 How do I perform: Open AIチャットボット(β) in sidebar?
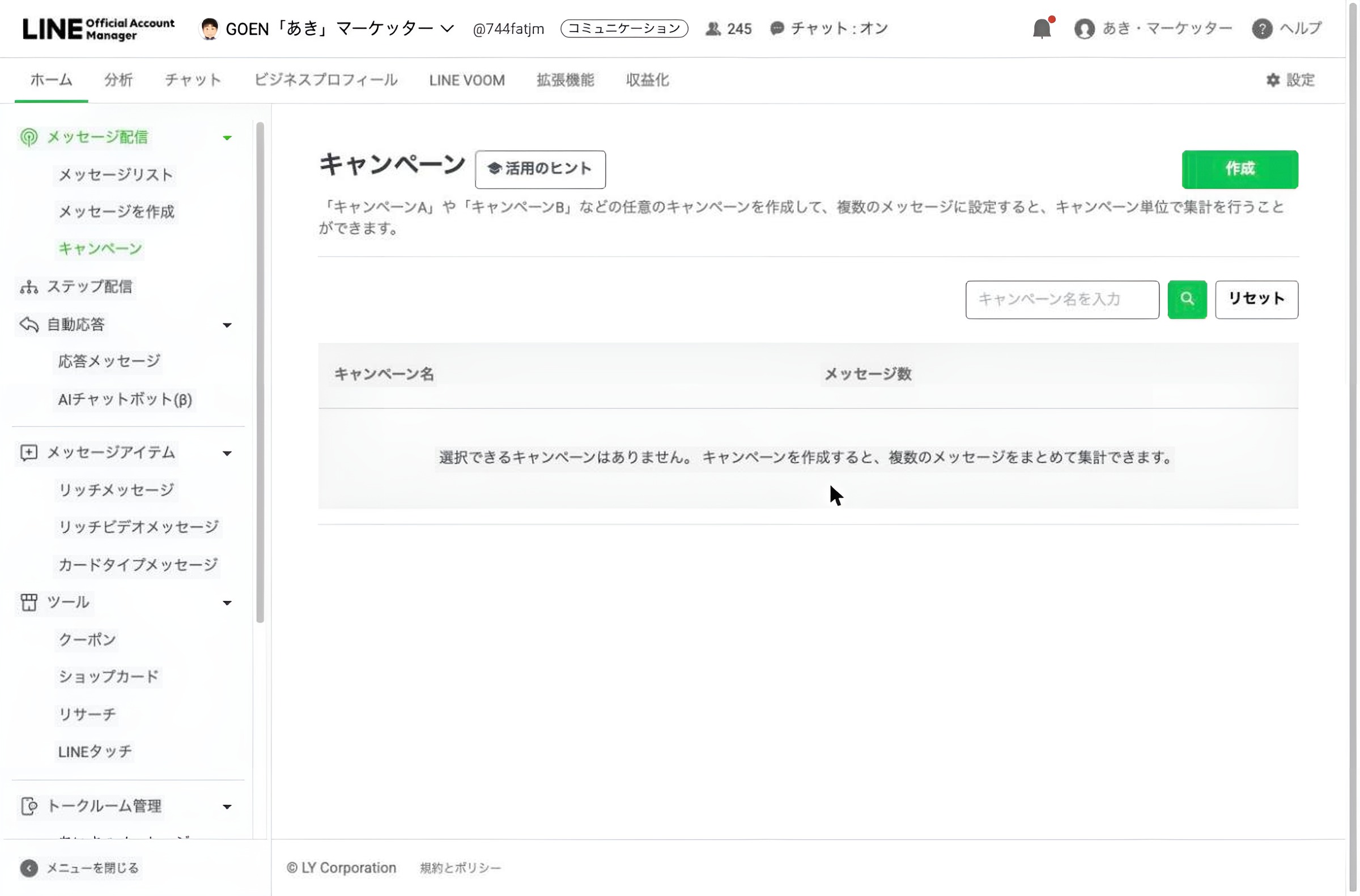coord(125,399)
